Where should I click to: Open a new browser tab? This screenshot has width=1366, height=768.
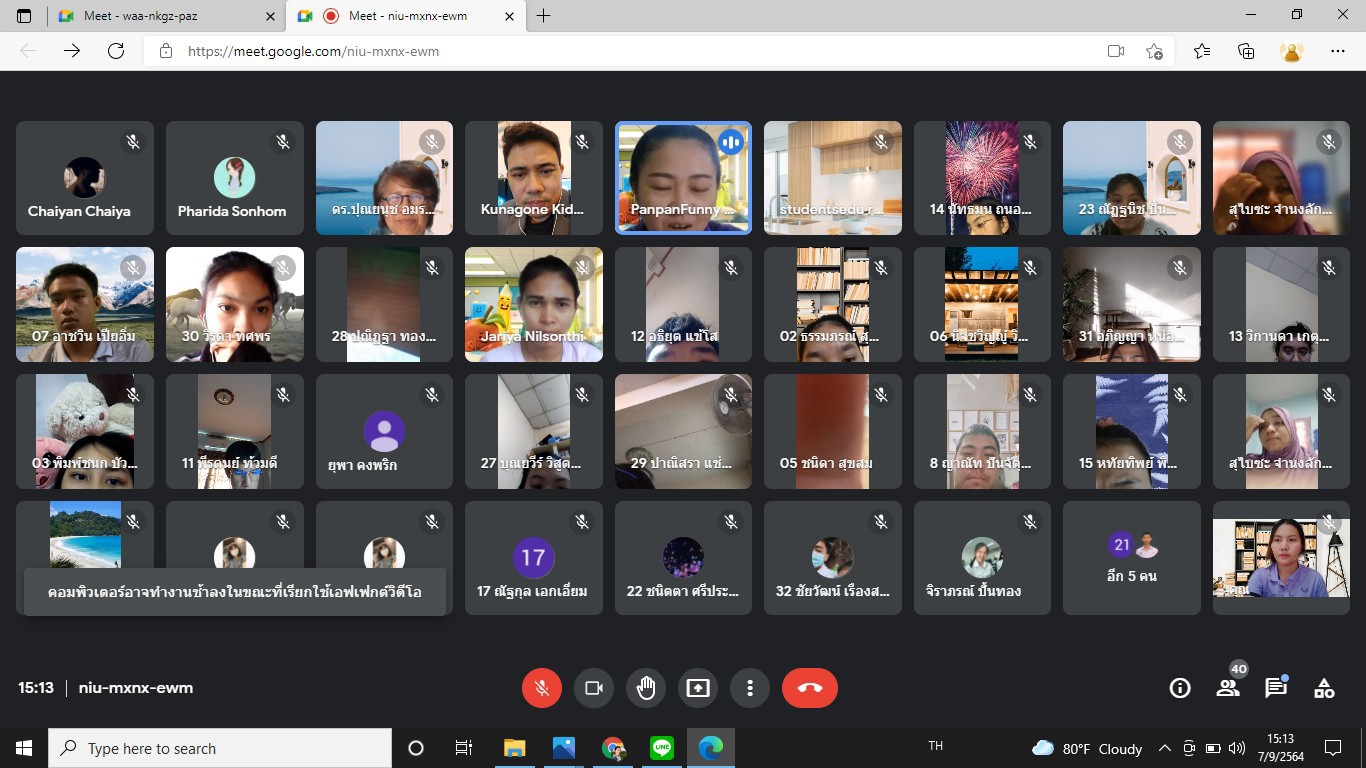[544, 16]
